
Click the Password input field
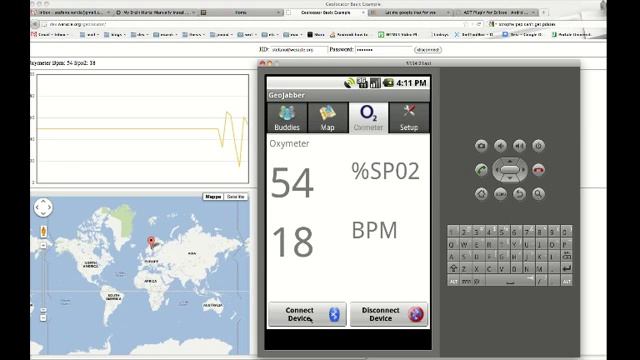tap(384, 50)
